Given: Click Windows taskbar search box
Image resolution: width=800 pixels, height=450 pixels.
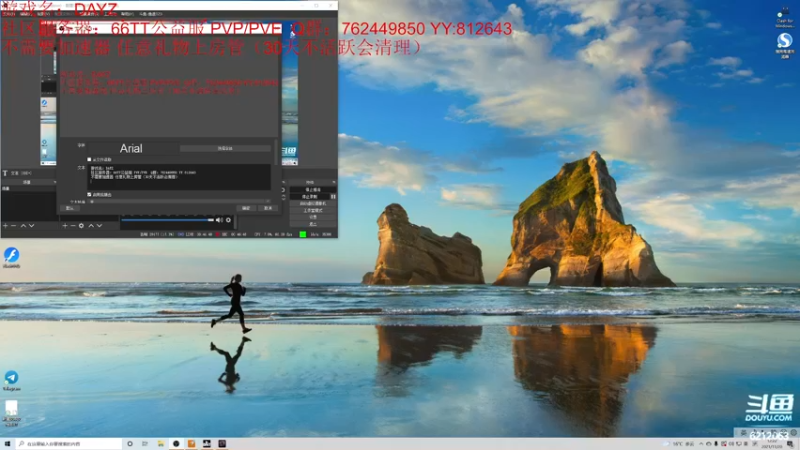Looking at the screenshot, I should 69,444.
